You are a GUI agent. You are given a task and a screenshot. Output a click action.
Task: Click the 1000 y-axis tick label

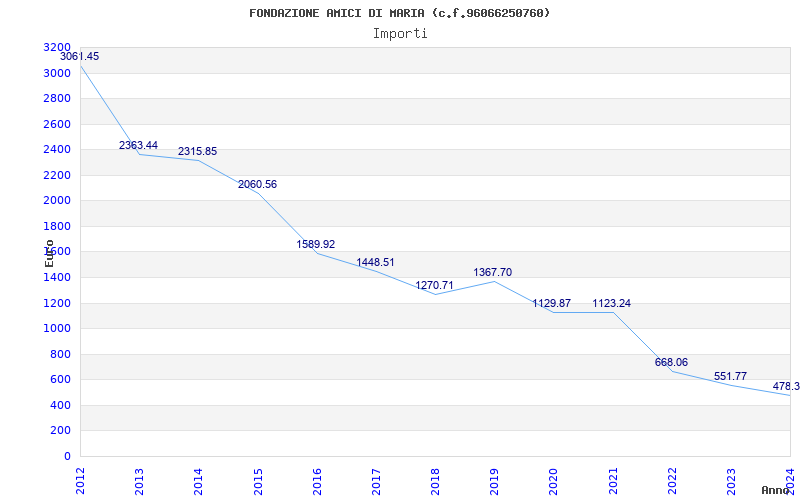click(x=57, y=329)
